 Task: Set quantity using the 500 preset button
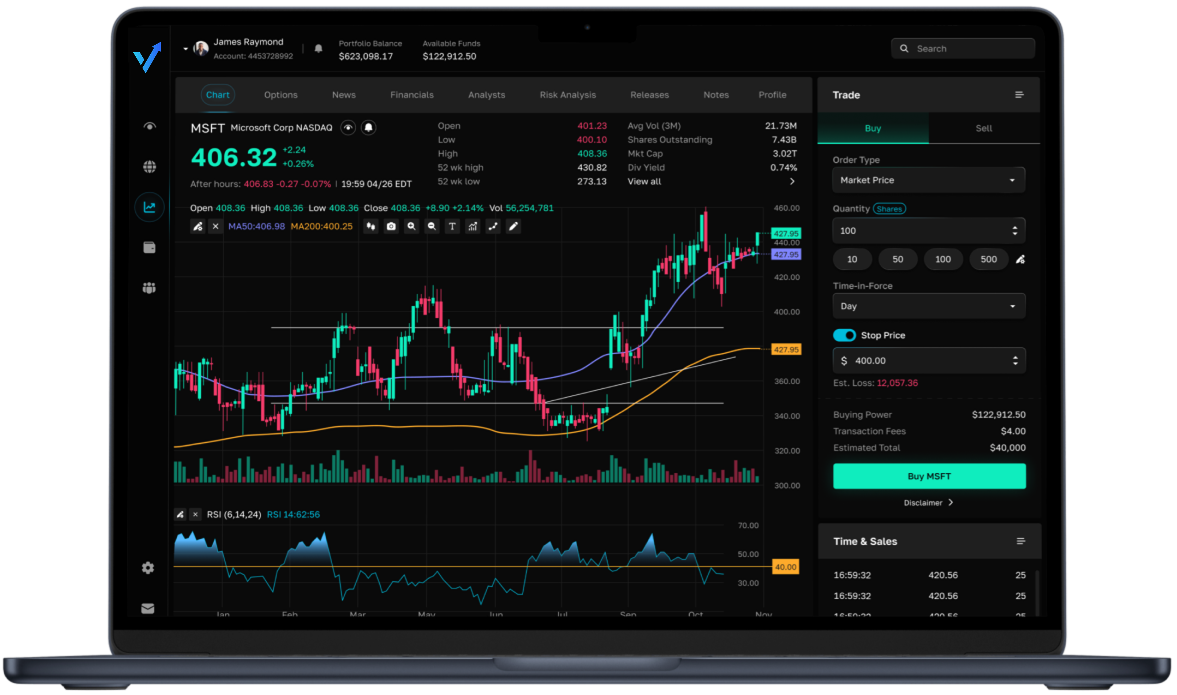(x=988, y=259)
